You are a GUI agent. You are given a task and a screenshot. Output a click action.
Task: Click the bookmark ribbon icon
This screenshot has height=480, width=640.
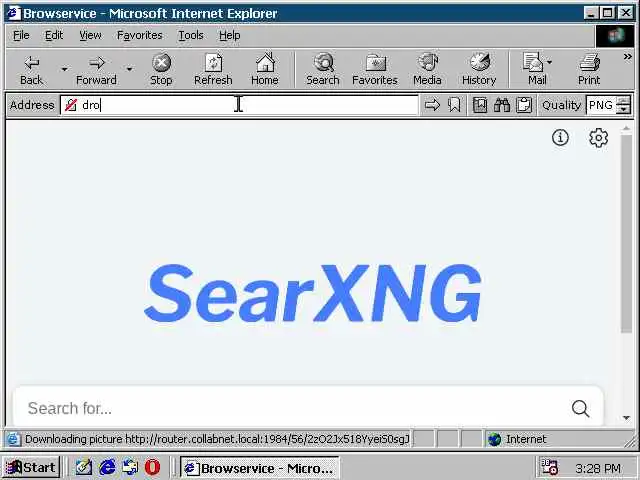click(454, 105)
